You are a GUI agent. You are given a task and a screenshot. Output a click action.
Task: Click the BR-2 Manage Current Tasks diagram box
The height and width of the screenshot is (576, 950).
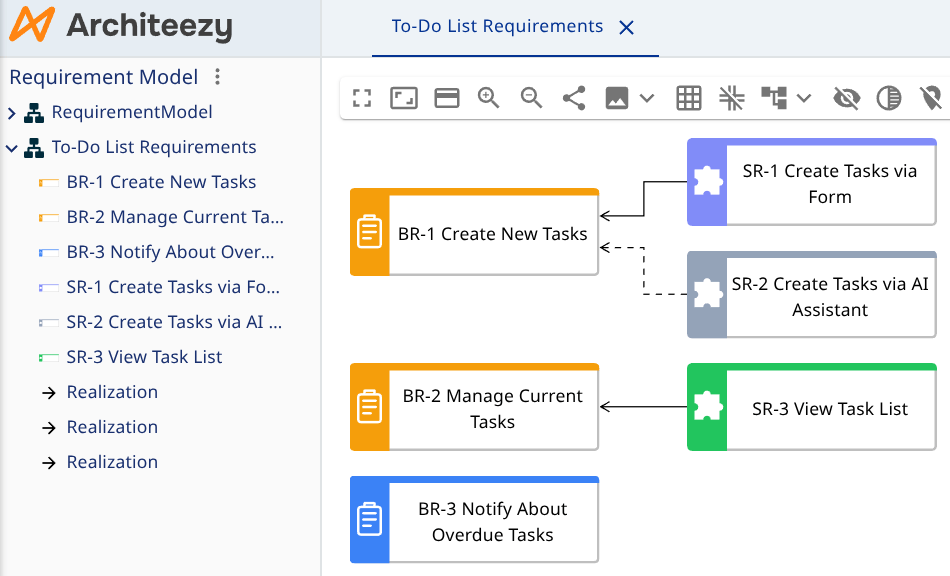(x=473, y=407)
